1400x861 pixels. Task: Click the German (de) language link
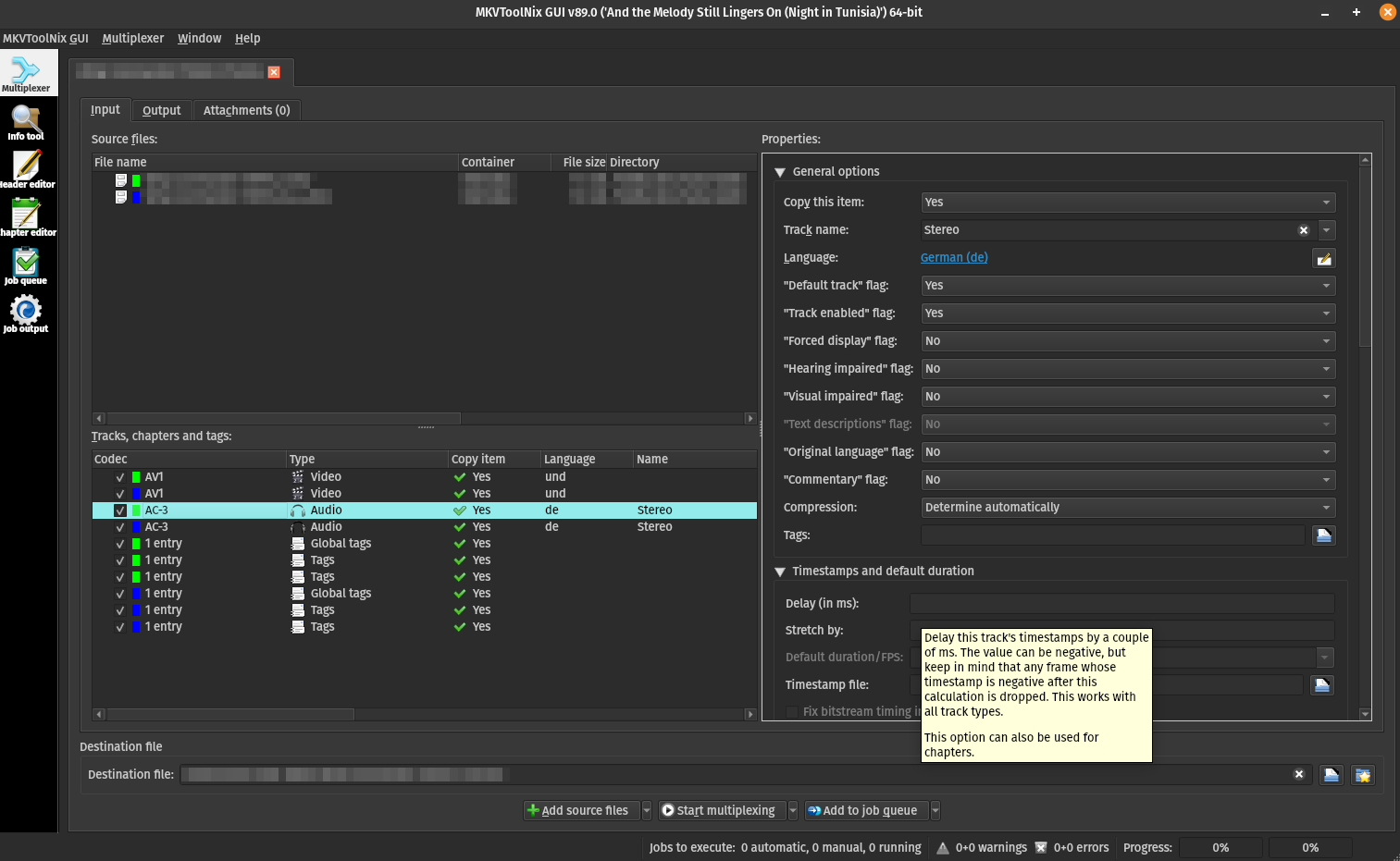pyautogui.click(x=954, y=258)
